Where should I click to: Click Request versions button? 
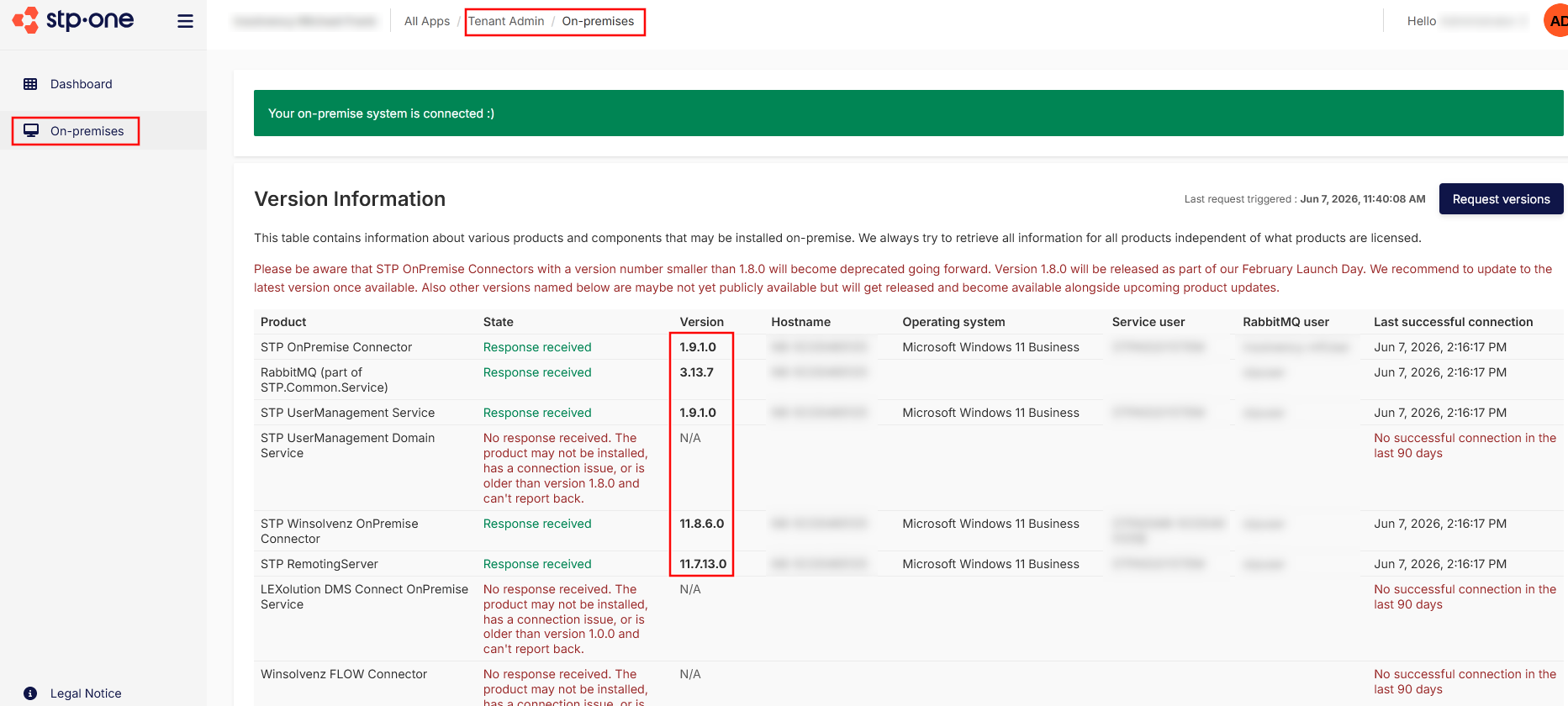tap(1501, 199)
